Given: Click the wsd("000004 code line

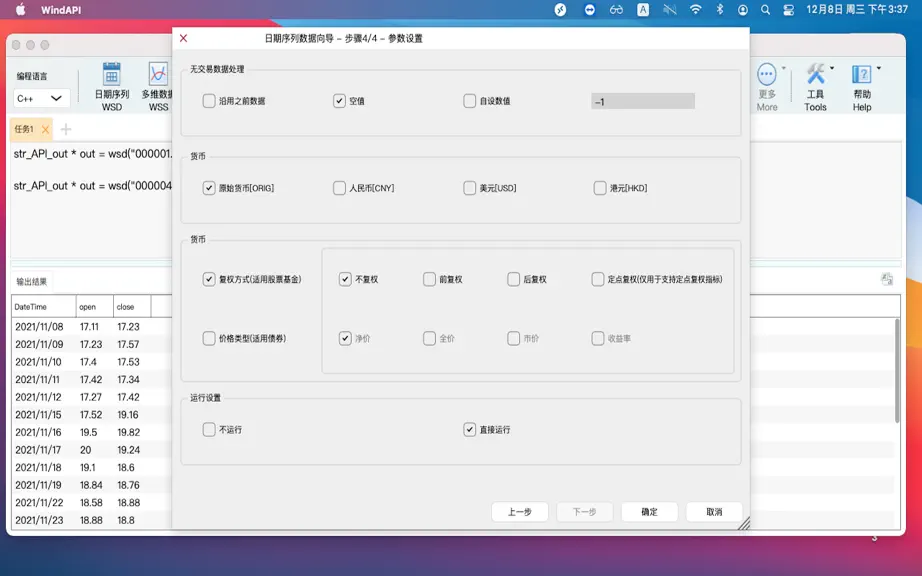Looking at the screenshot, I should click(93, 186).
